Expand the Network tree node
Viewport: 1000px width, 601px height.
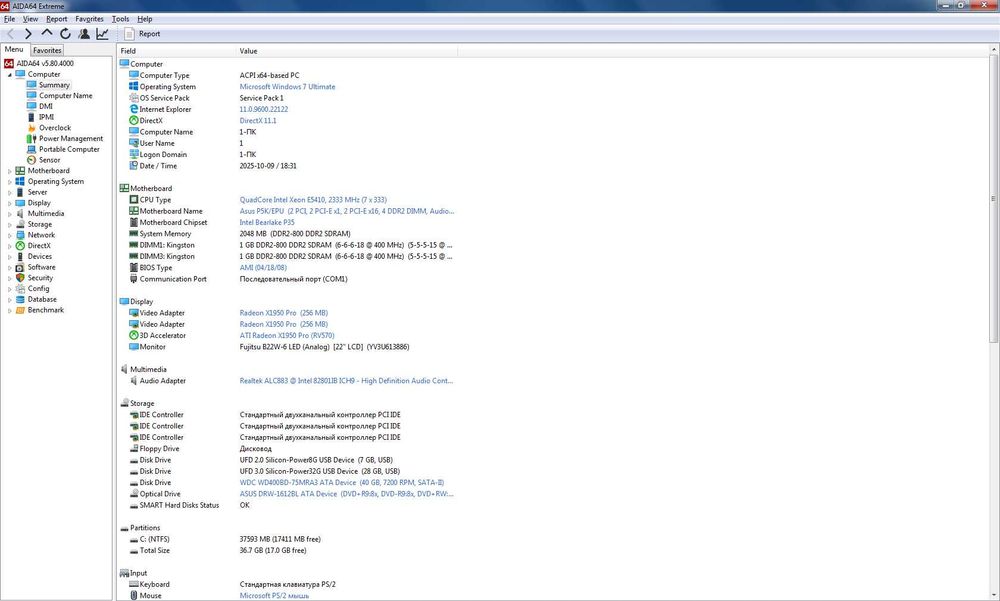click(10, 235)
